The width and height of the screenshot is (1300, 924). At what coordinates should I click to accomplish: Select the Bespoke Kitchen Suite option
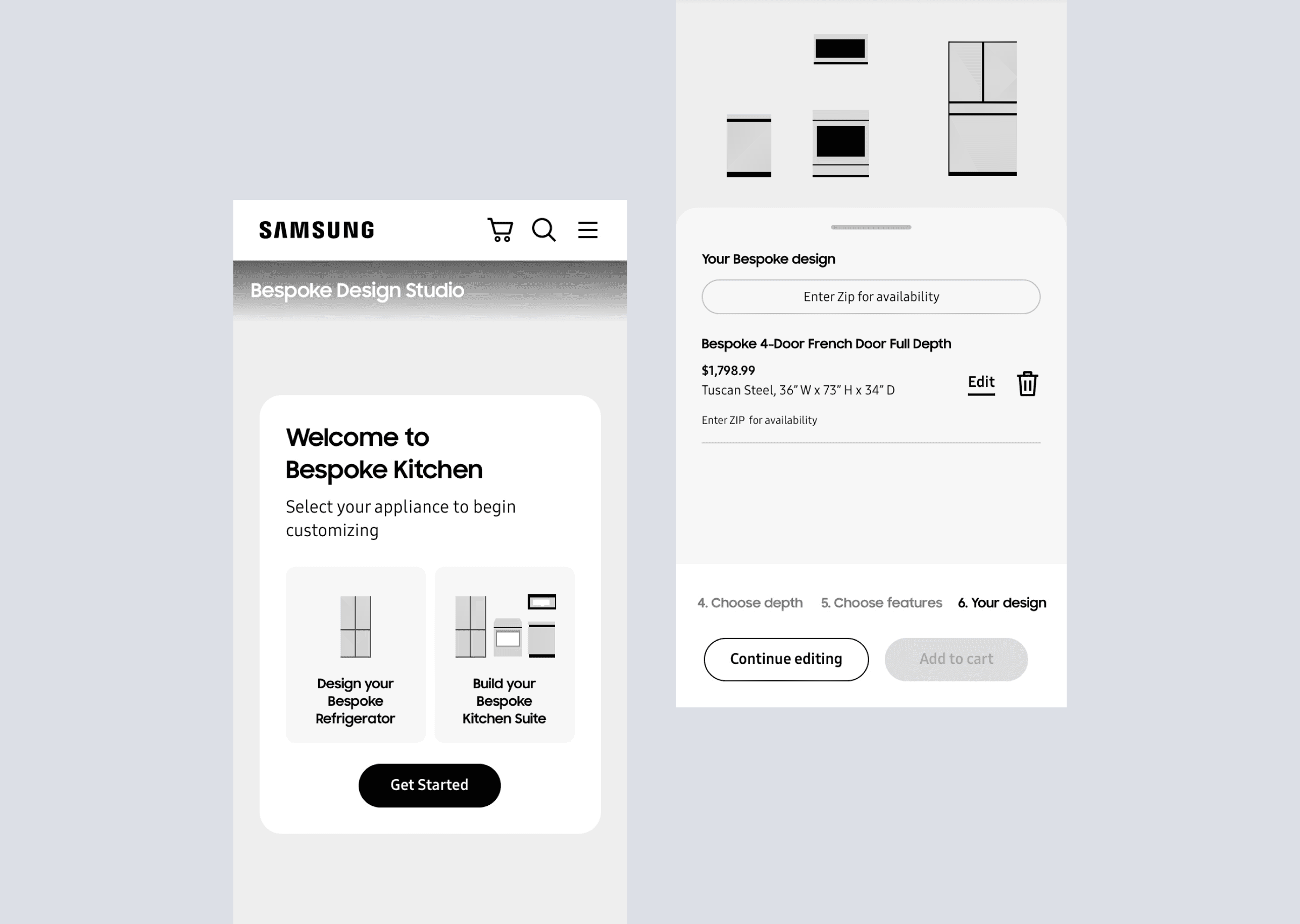click(505, 654)
